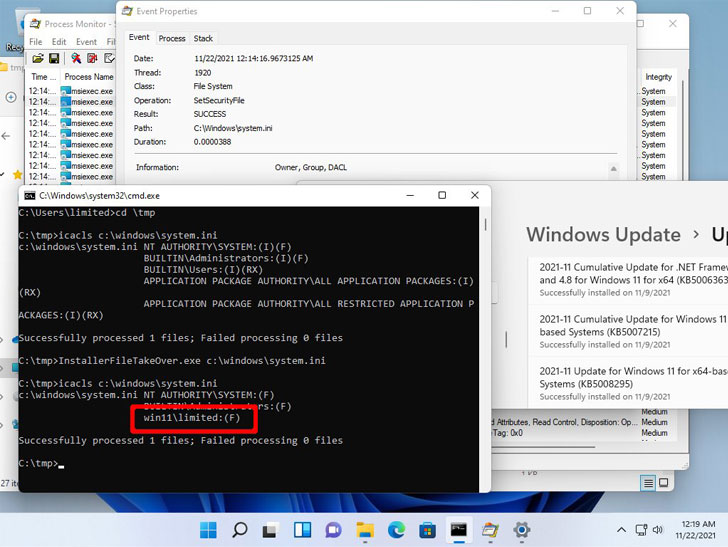
Task: Open the Edit menu in Process Monitor
Action: pyautogui.click(x=59, y=42)
